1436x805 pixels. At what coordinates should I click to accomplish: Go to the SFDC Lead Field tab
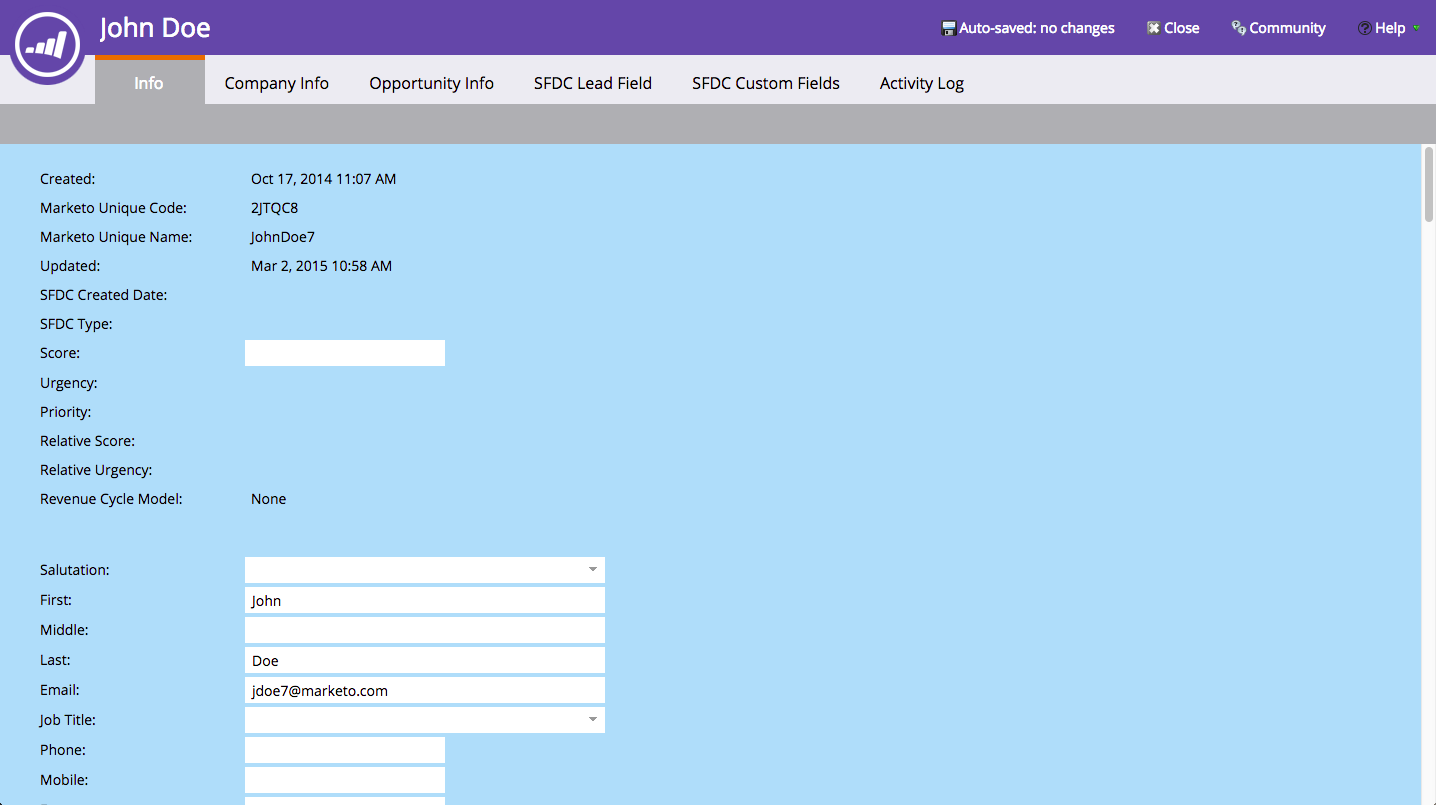tap(593, 83)
